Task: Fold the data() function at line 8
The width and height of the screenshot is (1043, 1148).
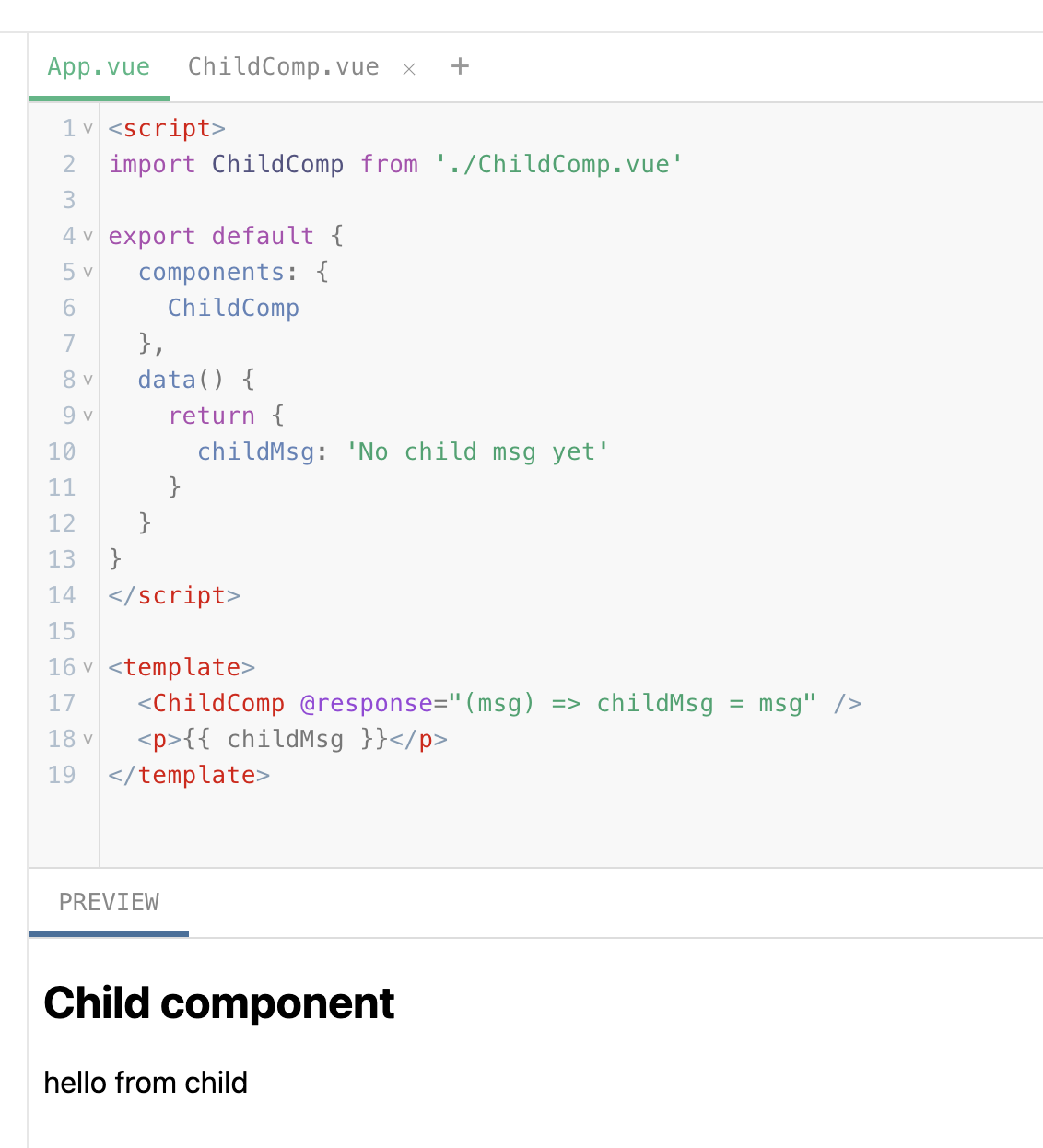Action: pyautogui.click(x=88, y=381)
